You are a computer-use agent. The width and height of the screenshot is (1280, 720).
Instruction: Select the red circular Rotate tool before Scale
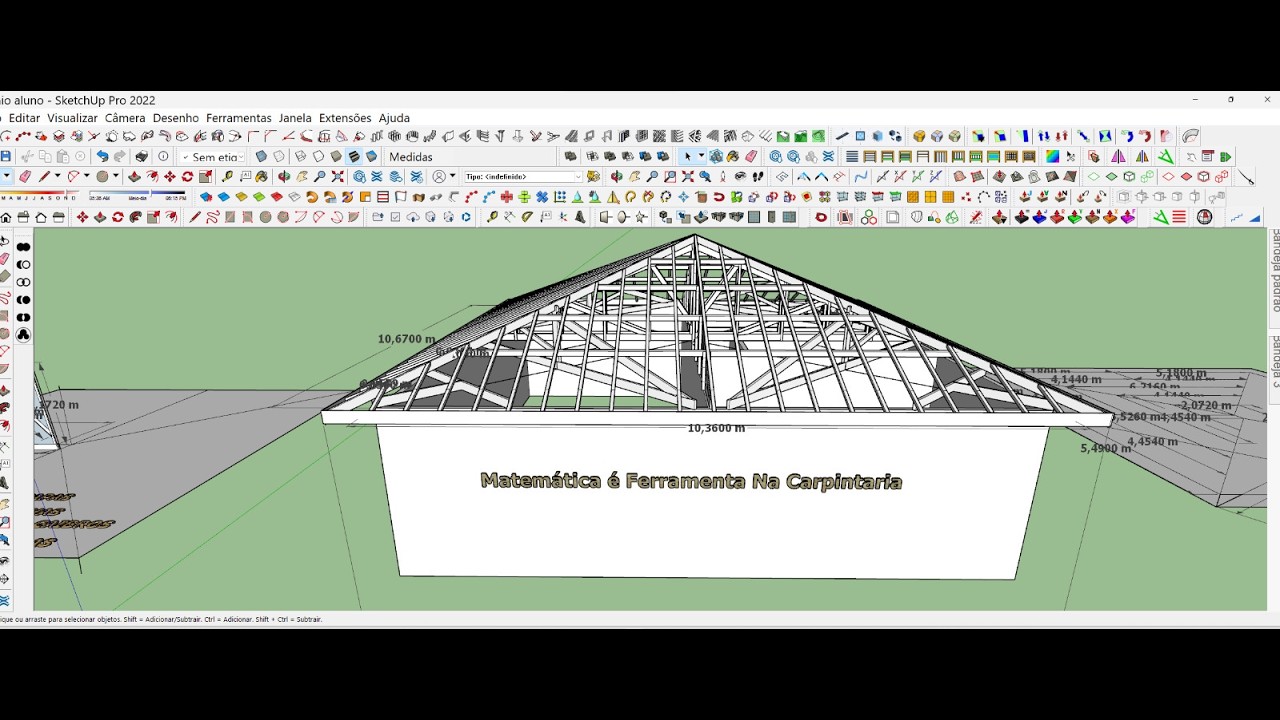(187, 176)
